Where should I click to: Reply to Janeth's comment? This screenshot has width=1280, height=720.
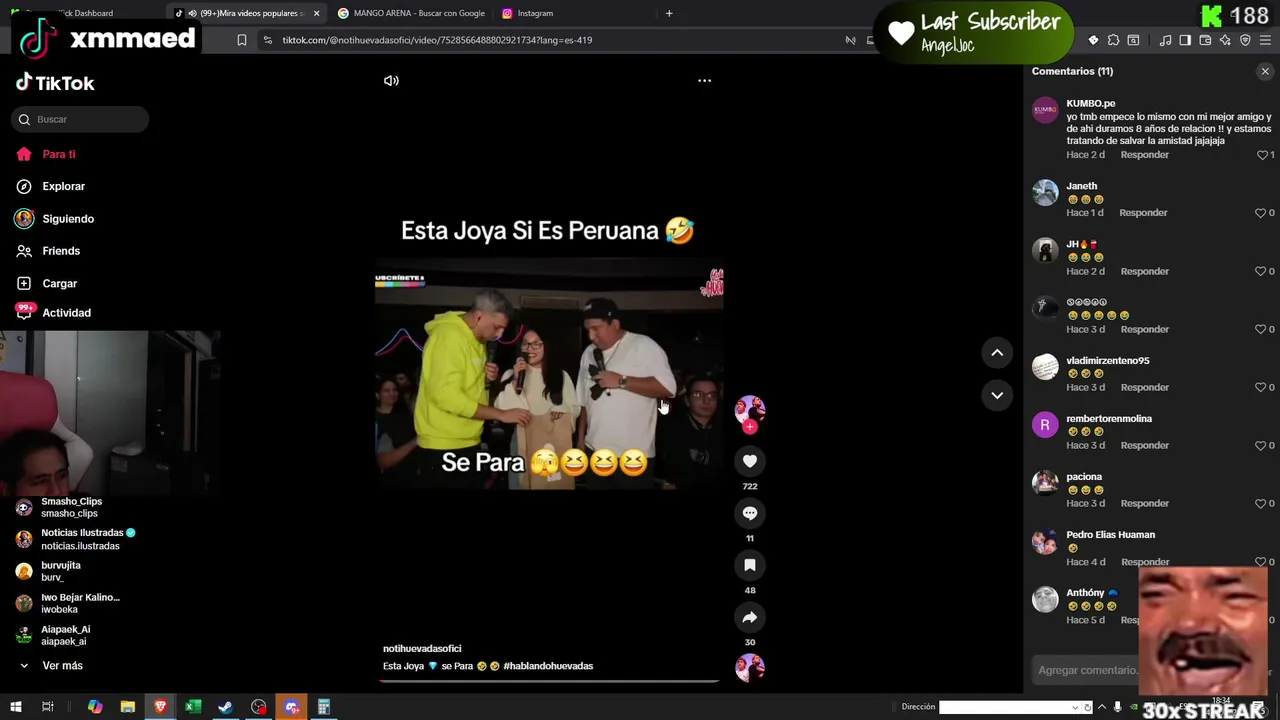[1143, 213]
